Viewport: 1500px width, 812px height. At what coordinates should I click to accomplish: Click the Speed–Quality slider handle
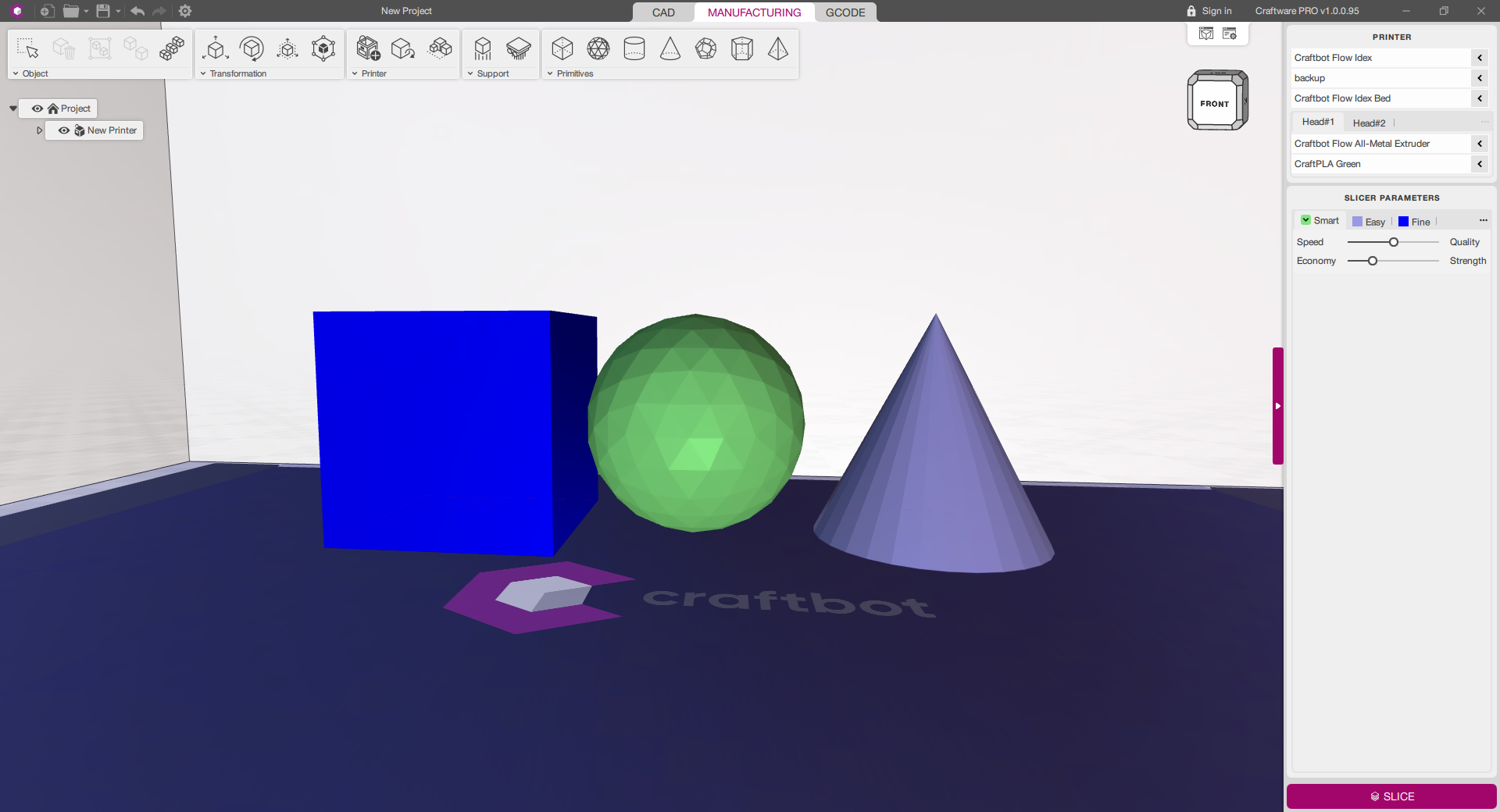pyautogui.click(x=1393, y=242)
